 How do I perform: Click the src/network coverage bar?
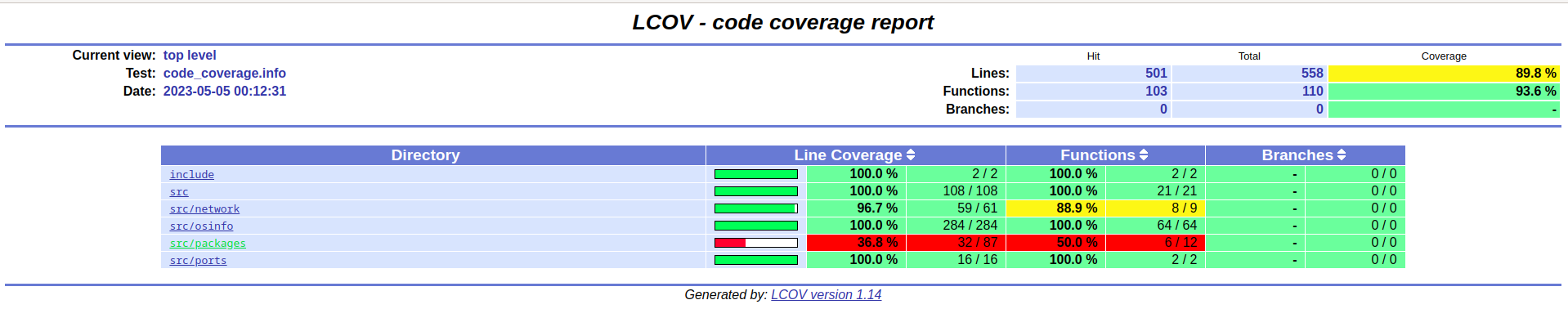point(756,208)
